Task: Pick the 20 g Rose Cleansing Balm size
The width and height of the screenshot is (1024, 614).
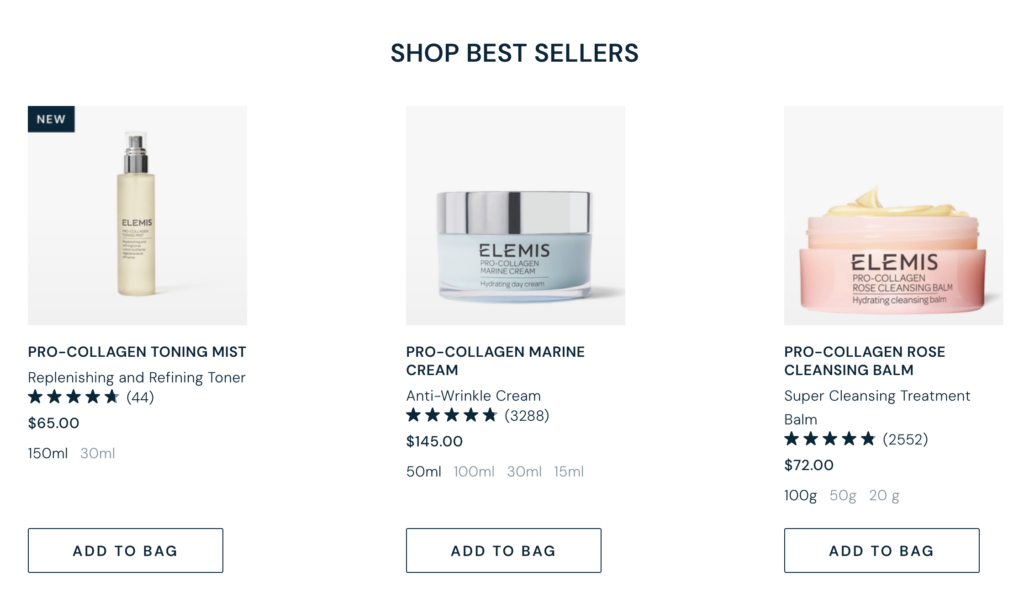Action: tap(884, 495)
